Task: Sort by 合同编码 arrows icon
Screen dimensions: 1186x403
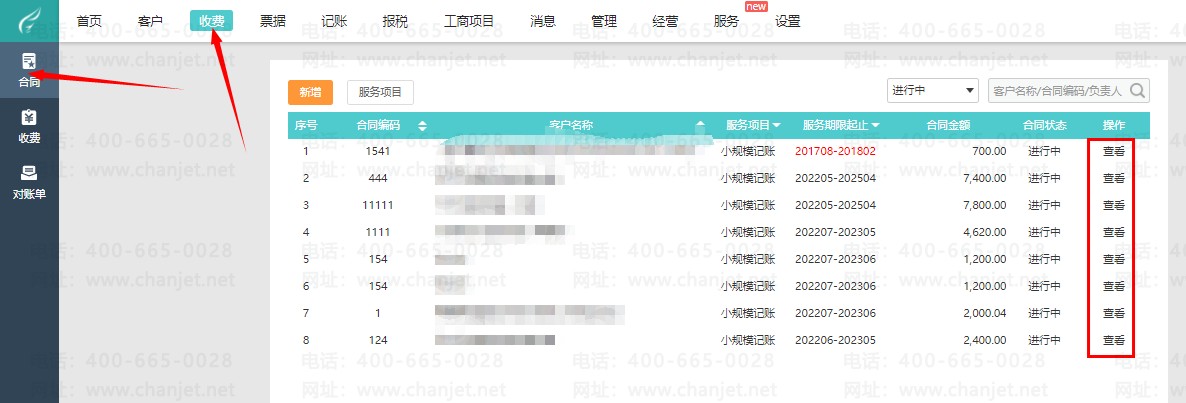Action: tap(422, 126)
